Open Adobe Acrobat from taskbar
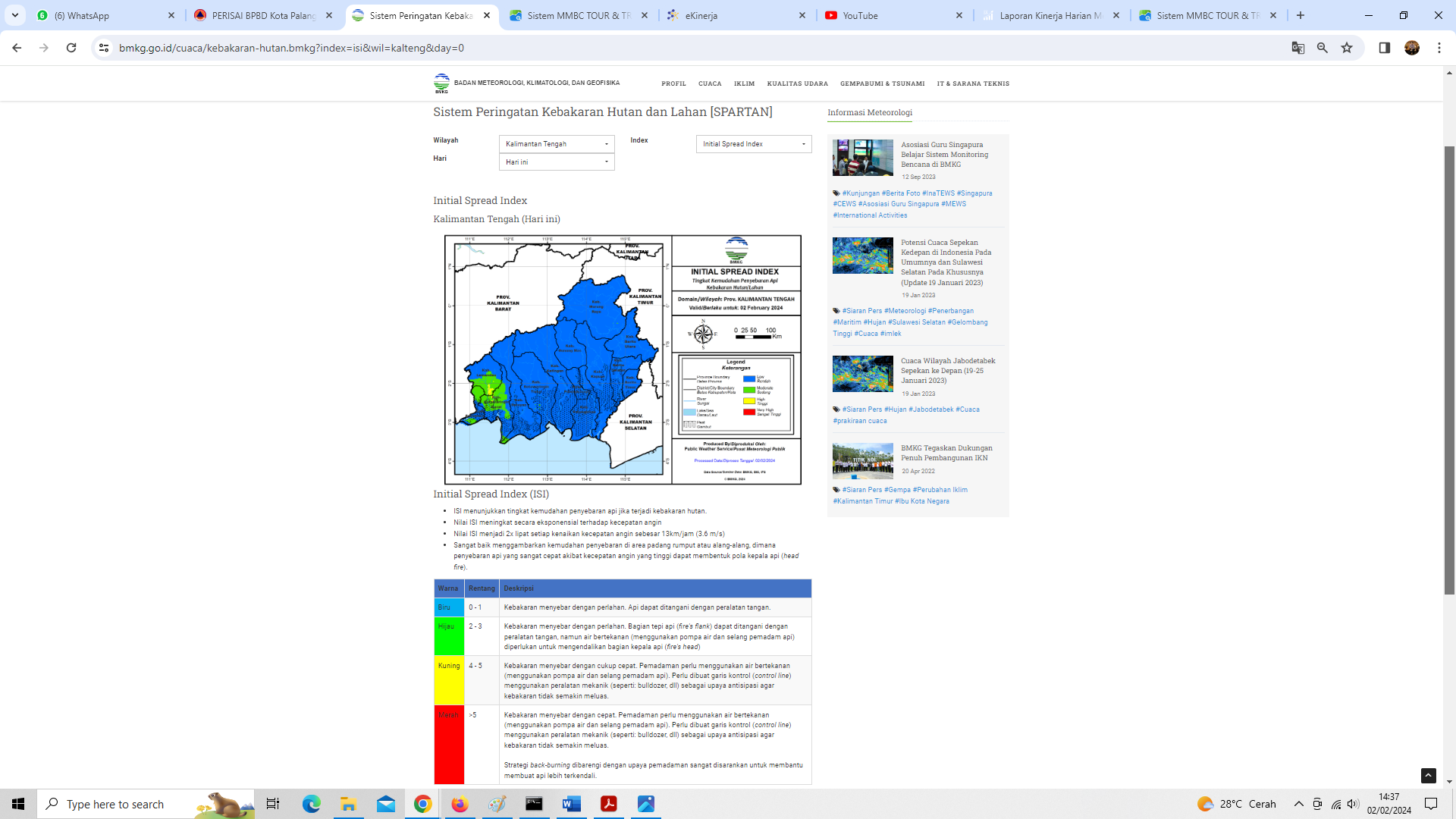Image resolution: width=1456 pixels, height=819 pixels. (608, 804)
